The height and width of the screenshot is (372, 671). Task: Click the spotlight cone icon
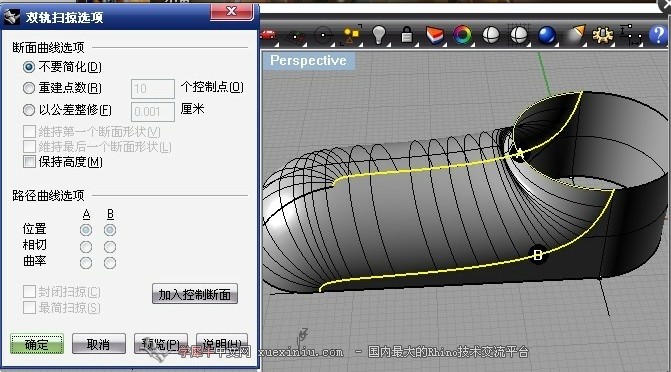(575, 35)
